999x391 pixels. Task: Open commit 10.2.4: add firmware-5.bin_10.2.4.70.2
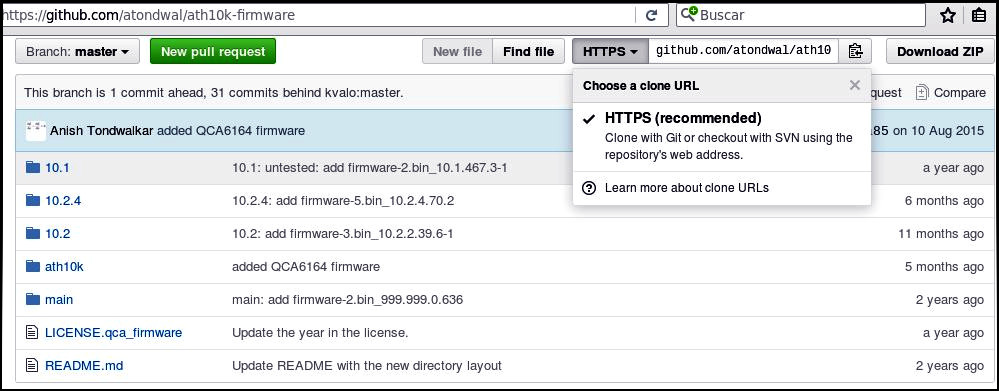[x=343, y=201]
